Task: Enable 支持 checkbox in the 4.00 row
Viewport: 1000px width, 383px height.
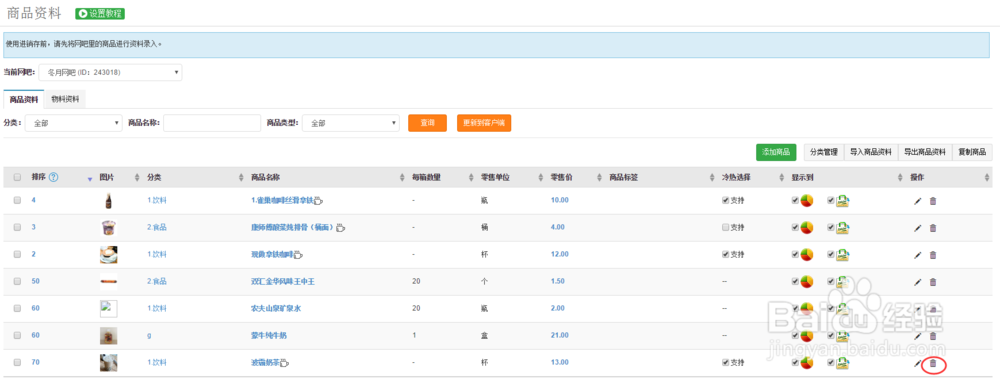Action: pos(726,228)
